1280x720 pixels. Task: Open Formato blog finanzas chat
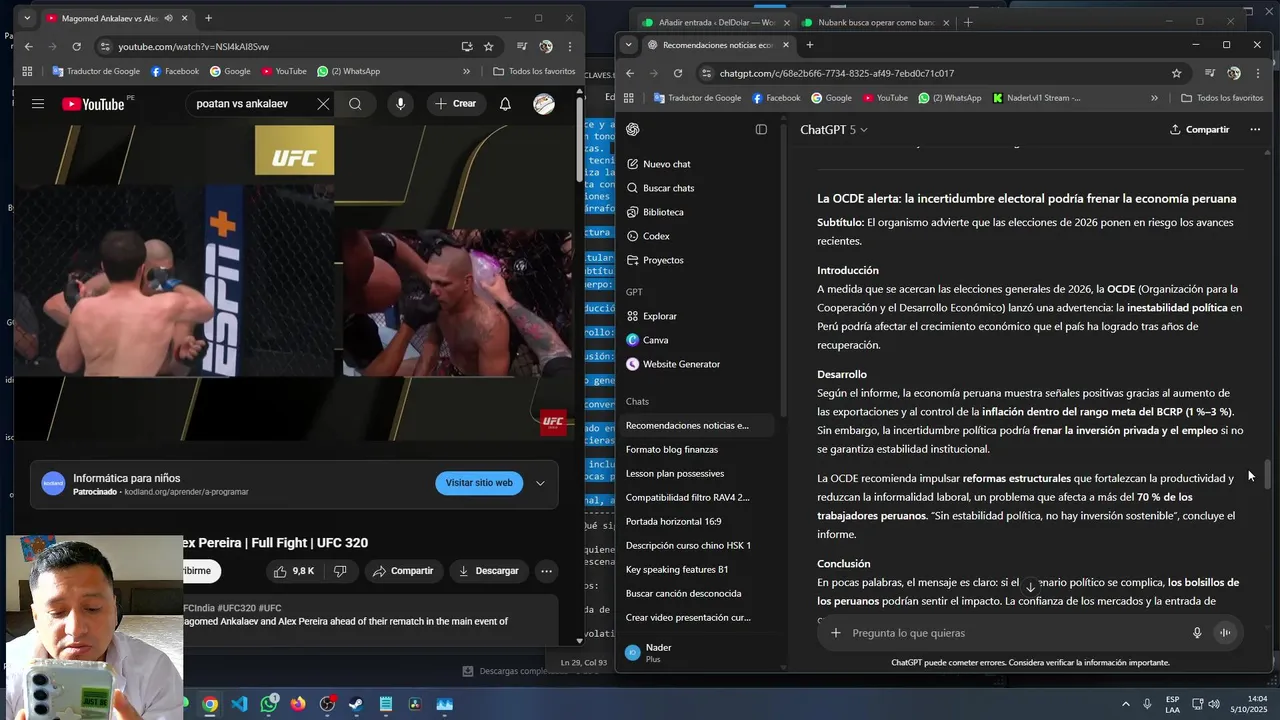[672, 449]
